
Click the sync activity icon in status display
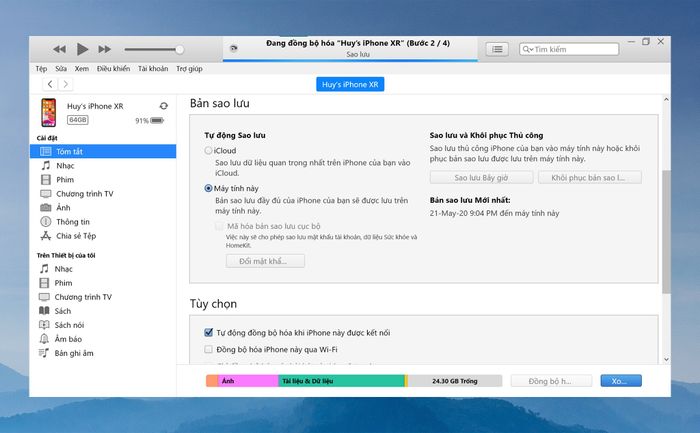coord(233,48)
